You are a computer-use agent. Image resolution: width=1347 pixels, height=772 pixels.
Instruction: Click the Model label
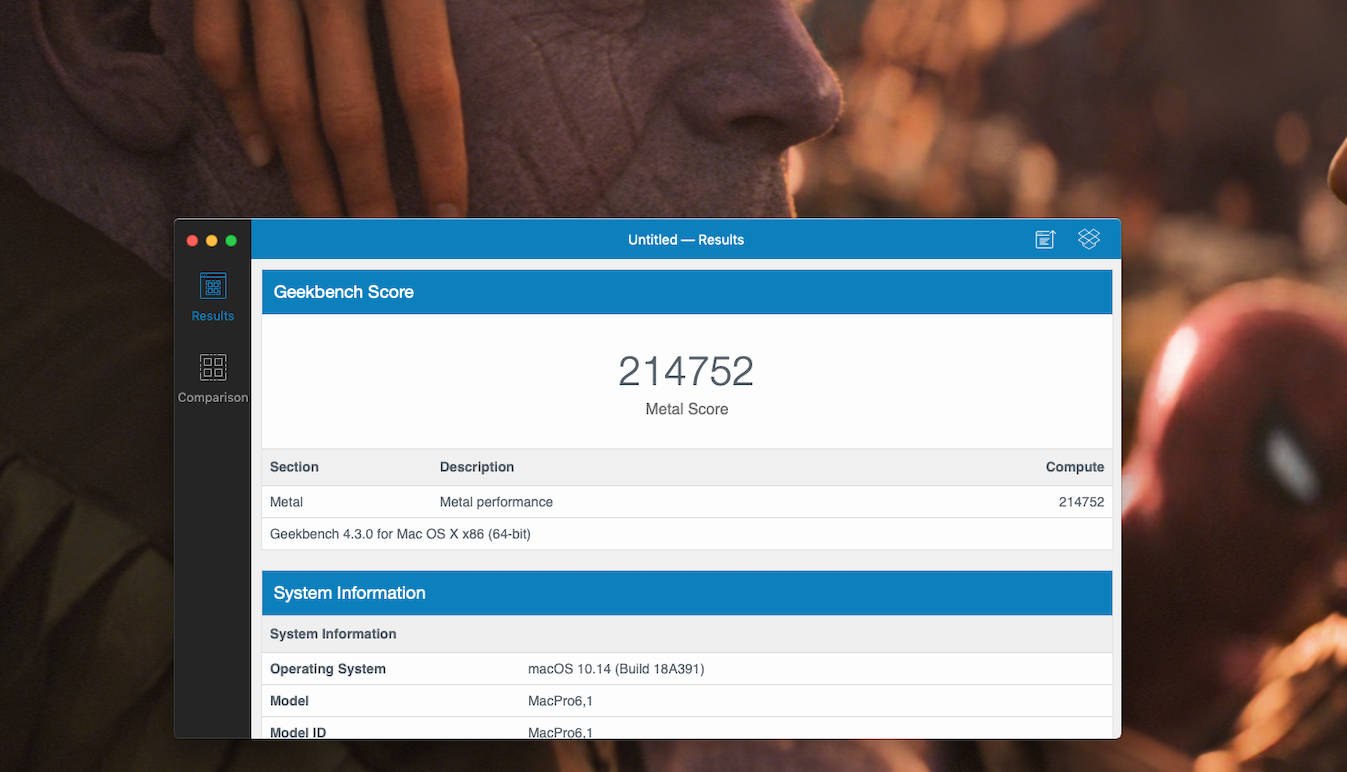click(x=289, y=701)
